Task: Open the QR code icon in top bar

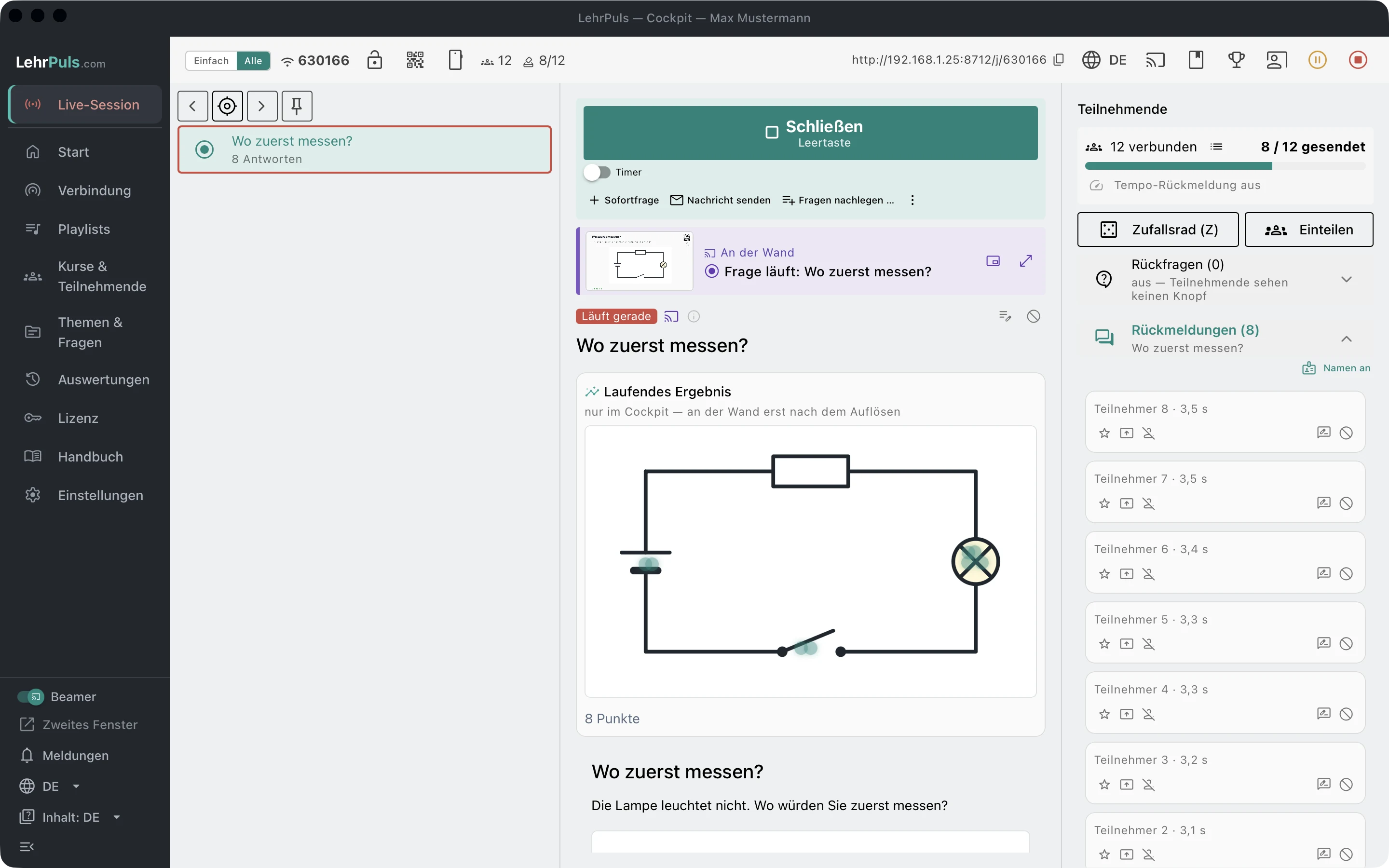Action: pyautogui.click(x=415, y=60)
